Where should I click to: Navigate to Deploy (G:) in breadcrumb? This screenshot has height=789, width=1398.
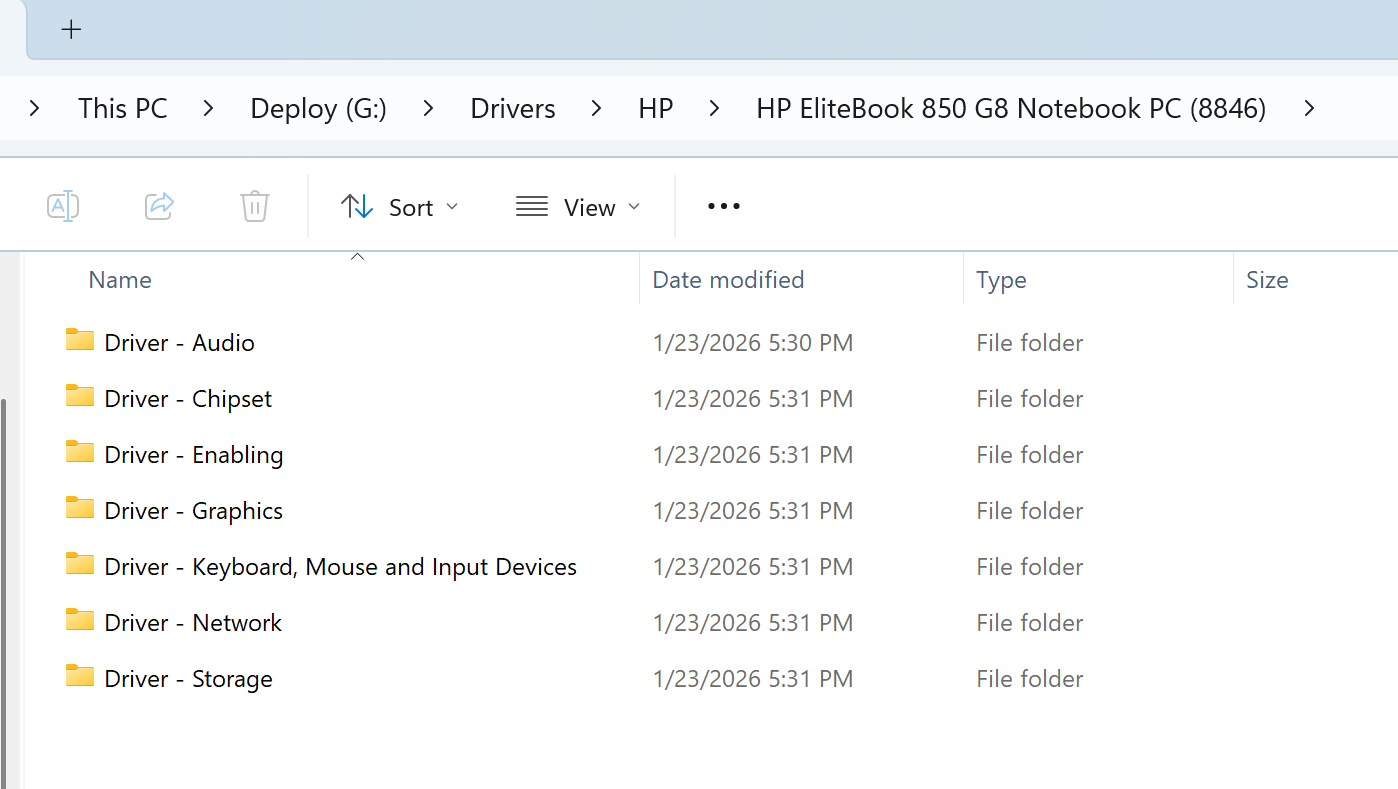pyautogui.click(x=318, y=108)
